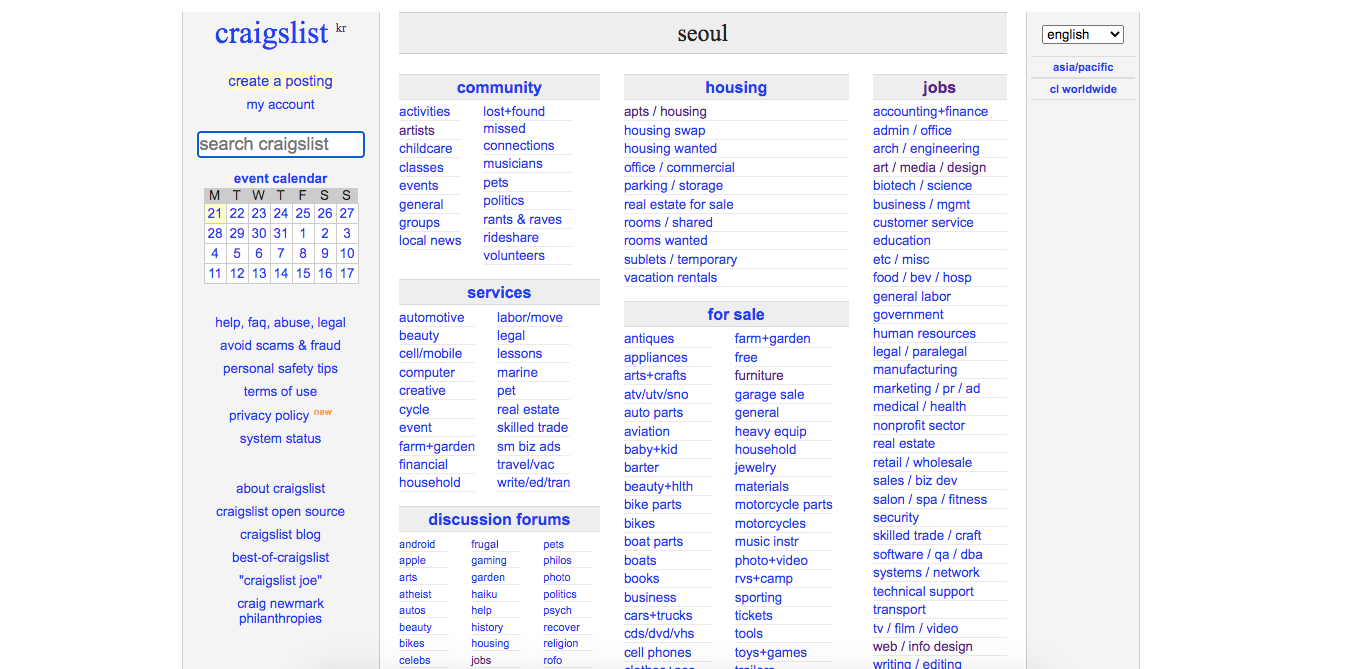Open missed connections category
Image resolution: width=1349 pixels, height=669 pixels.
point(519,137)
